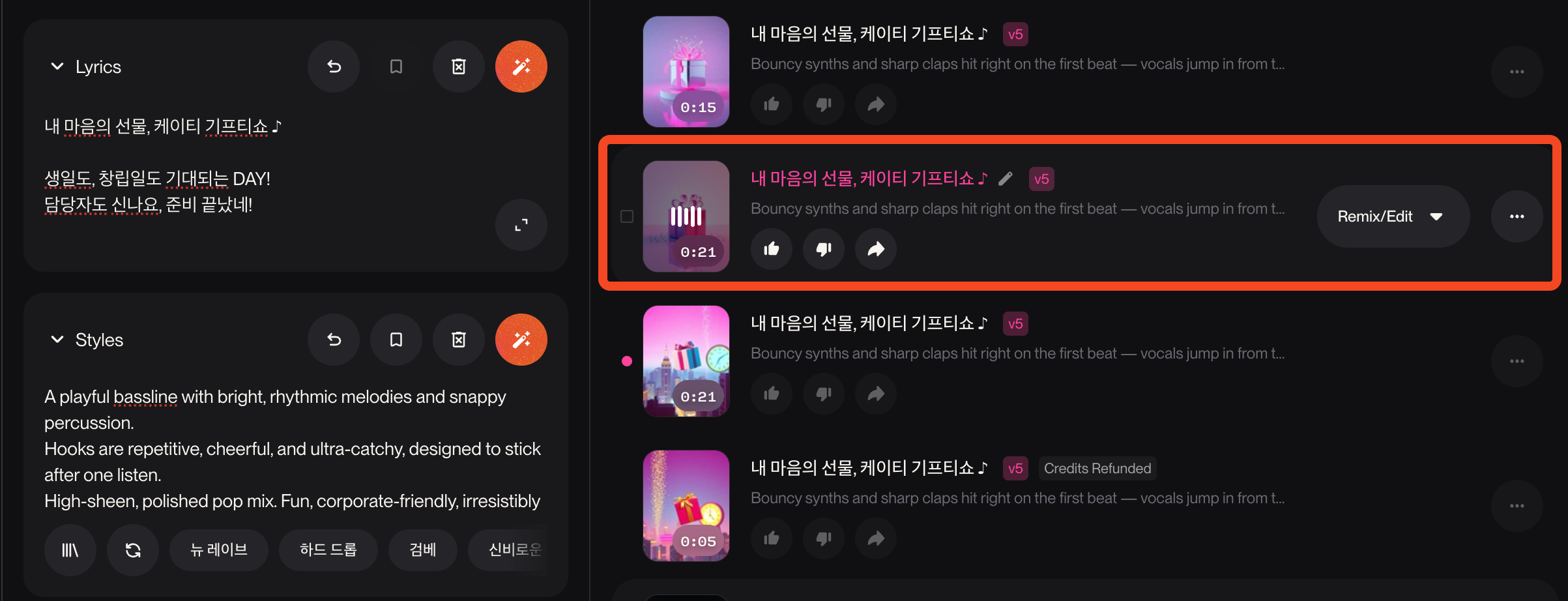Click the Lyrics magic wand generate icon
The width and height of the screenshot is (1568, 601).
[x=521, y=66]
